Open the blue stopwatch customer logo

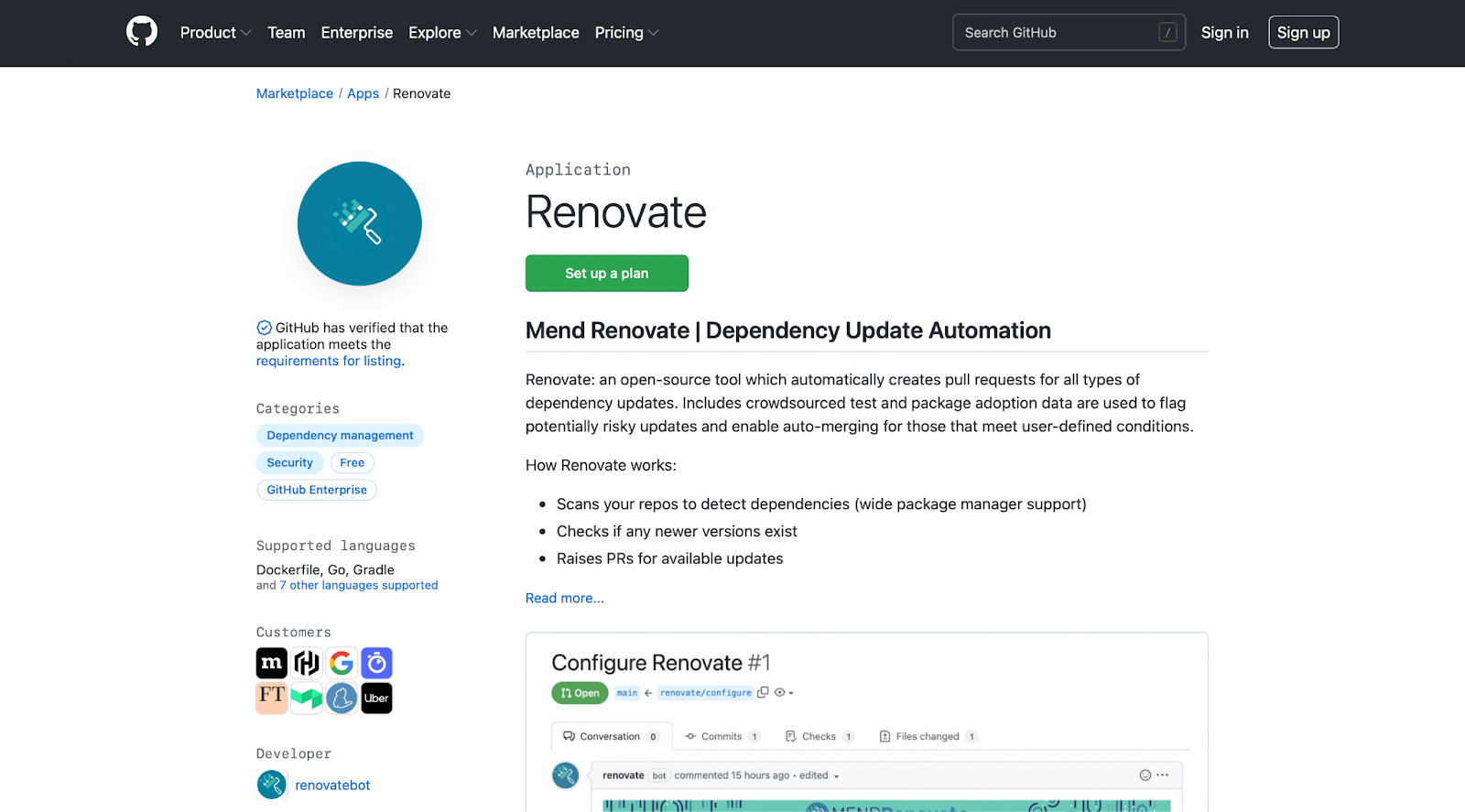376,663
